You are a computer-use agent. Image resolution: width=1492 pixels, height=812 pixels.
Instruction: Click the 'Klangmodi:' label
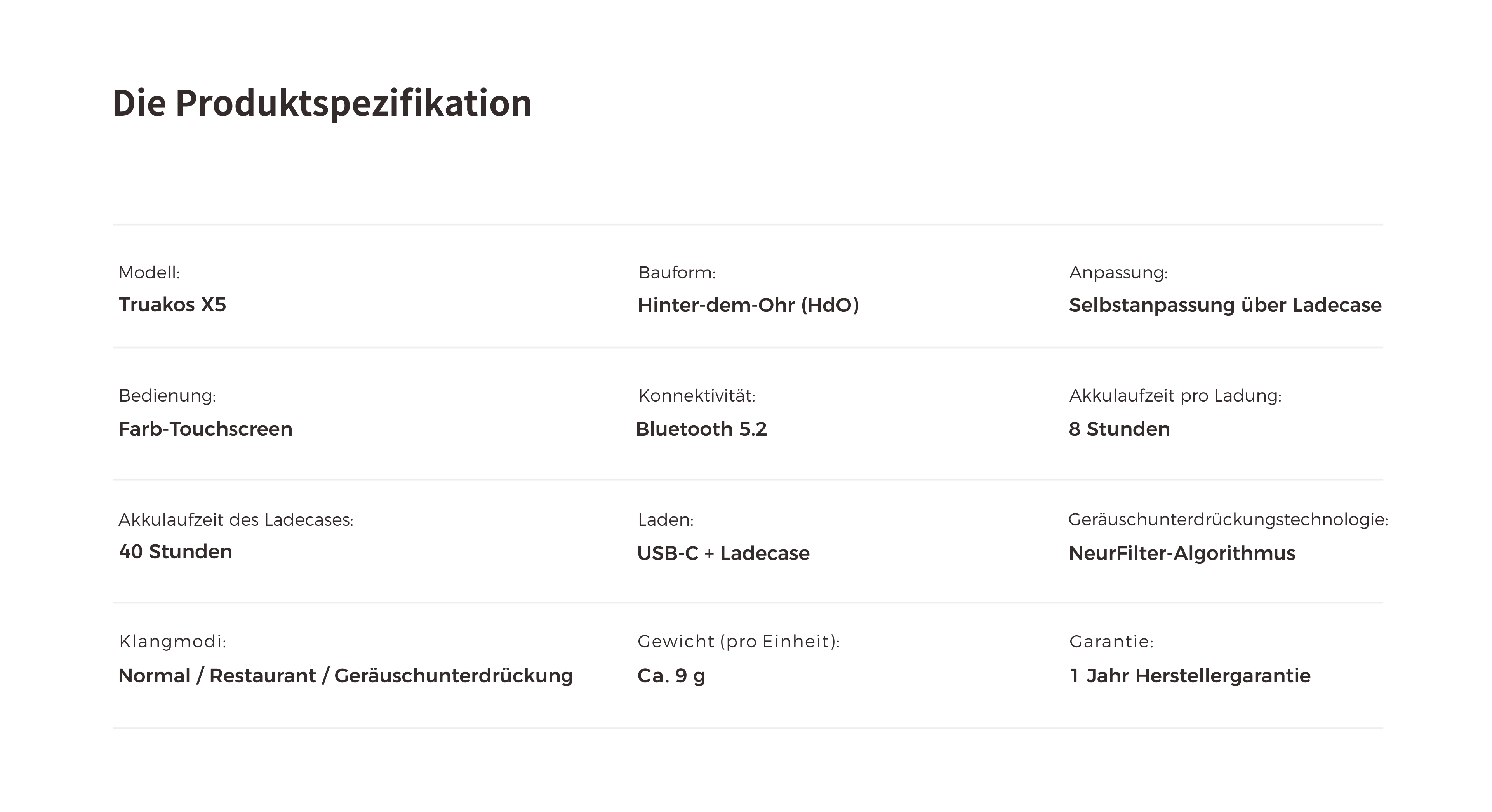[x=172, y=642]
